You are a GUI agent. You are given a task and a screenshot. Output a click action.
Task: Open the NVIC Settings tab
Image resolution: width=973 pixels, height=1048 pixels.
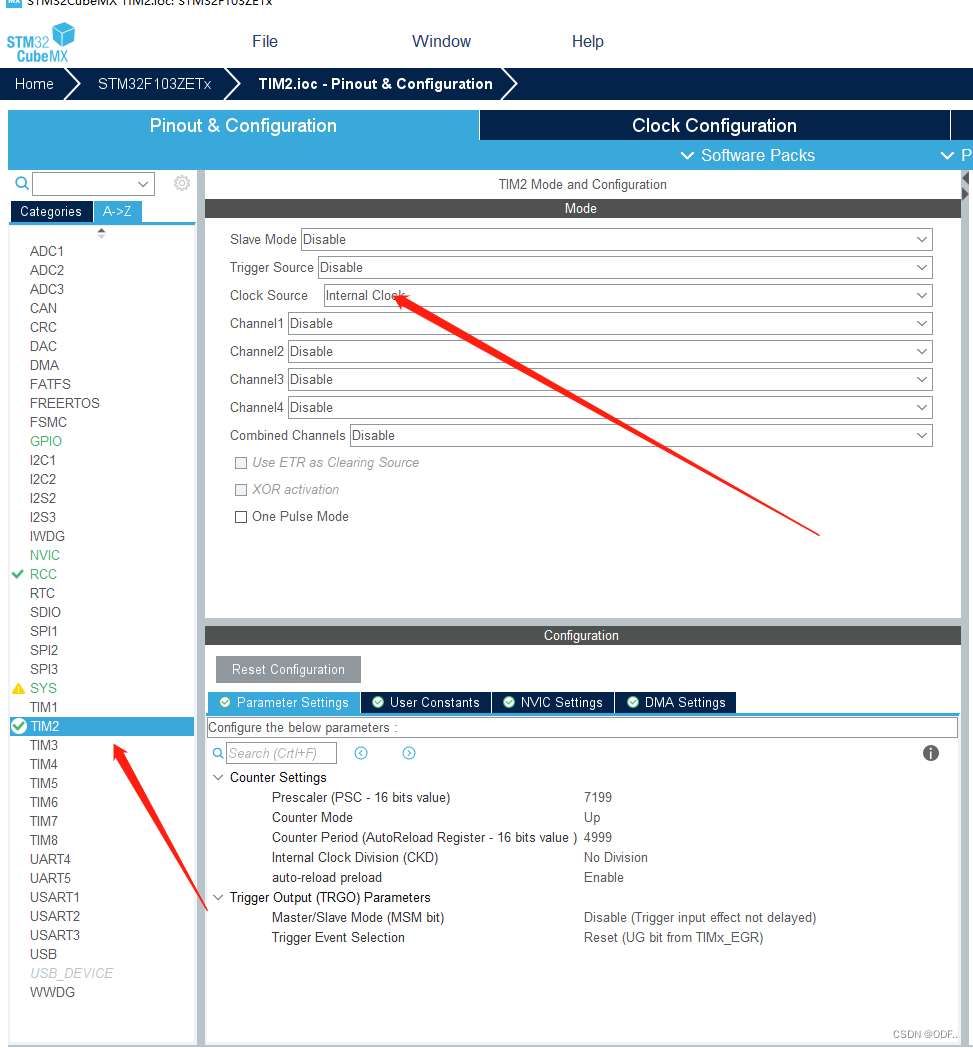(553, 702)
